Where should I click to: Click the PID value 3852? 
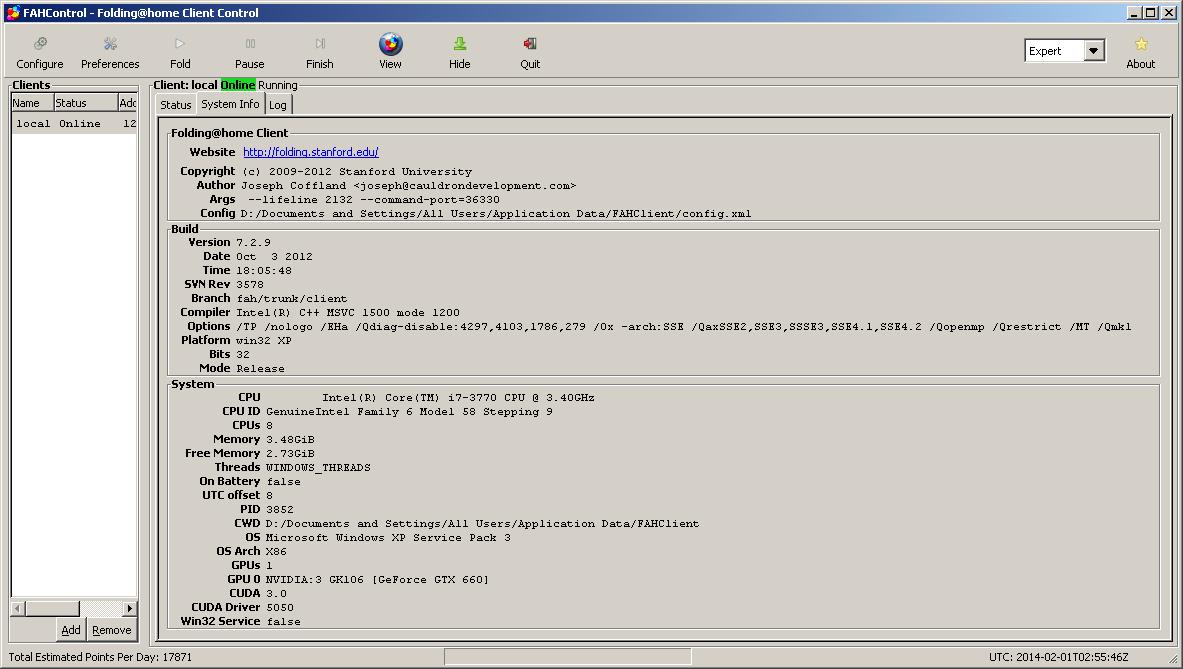click(279, 510)
